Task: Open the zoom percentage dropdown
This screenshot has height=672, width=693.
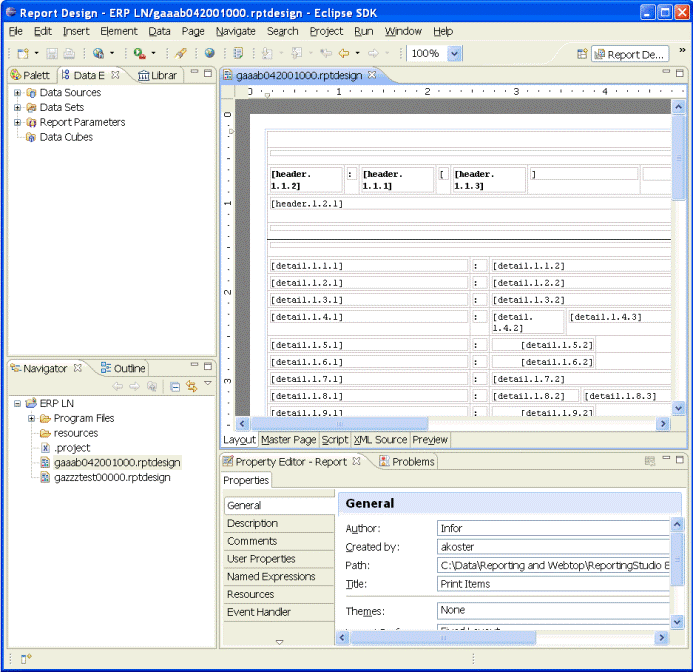Action: click(x=455, y=54)
